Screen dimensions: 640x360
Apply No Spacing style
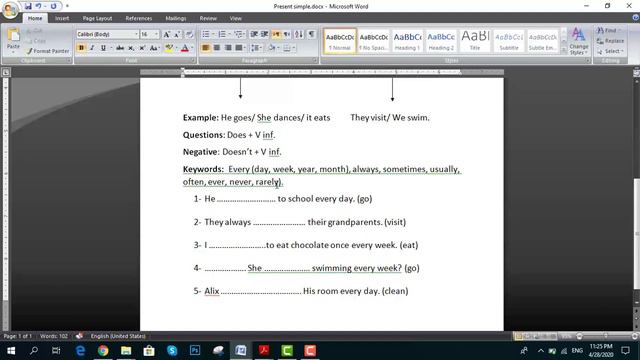pos(373,41)
